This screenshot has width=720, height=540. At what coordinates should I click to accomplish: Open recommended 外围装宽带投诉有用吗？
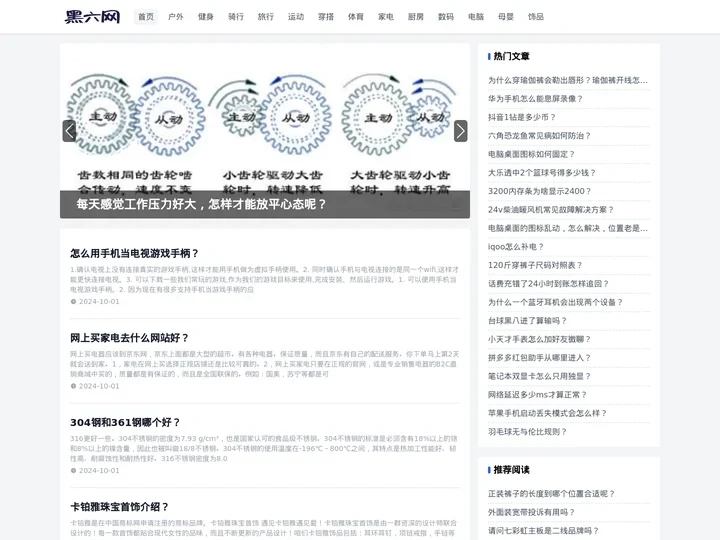coord(531,512)
